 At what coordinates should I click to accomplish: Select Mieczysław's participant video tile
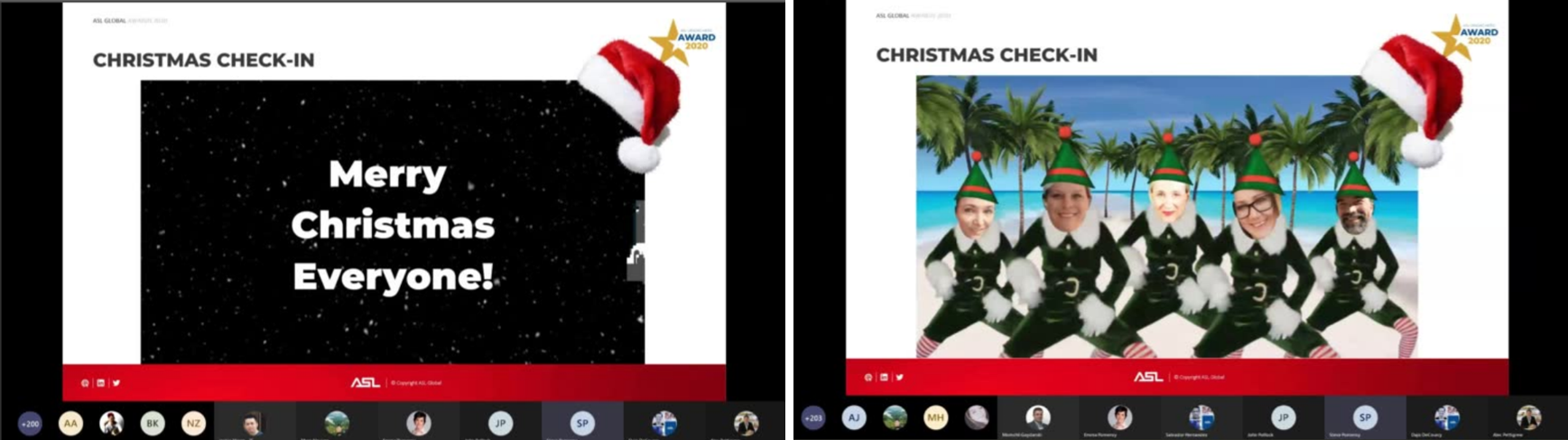pyautogui.click(x=1037, y=417)
